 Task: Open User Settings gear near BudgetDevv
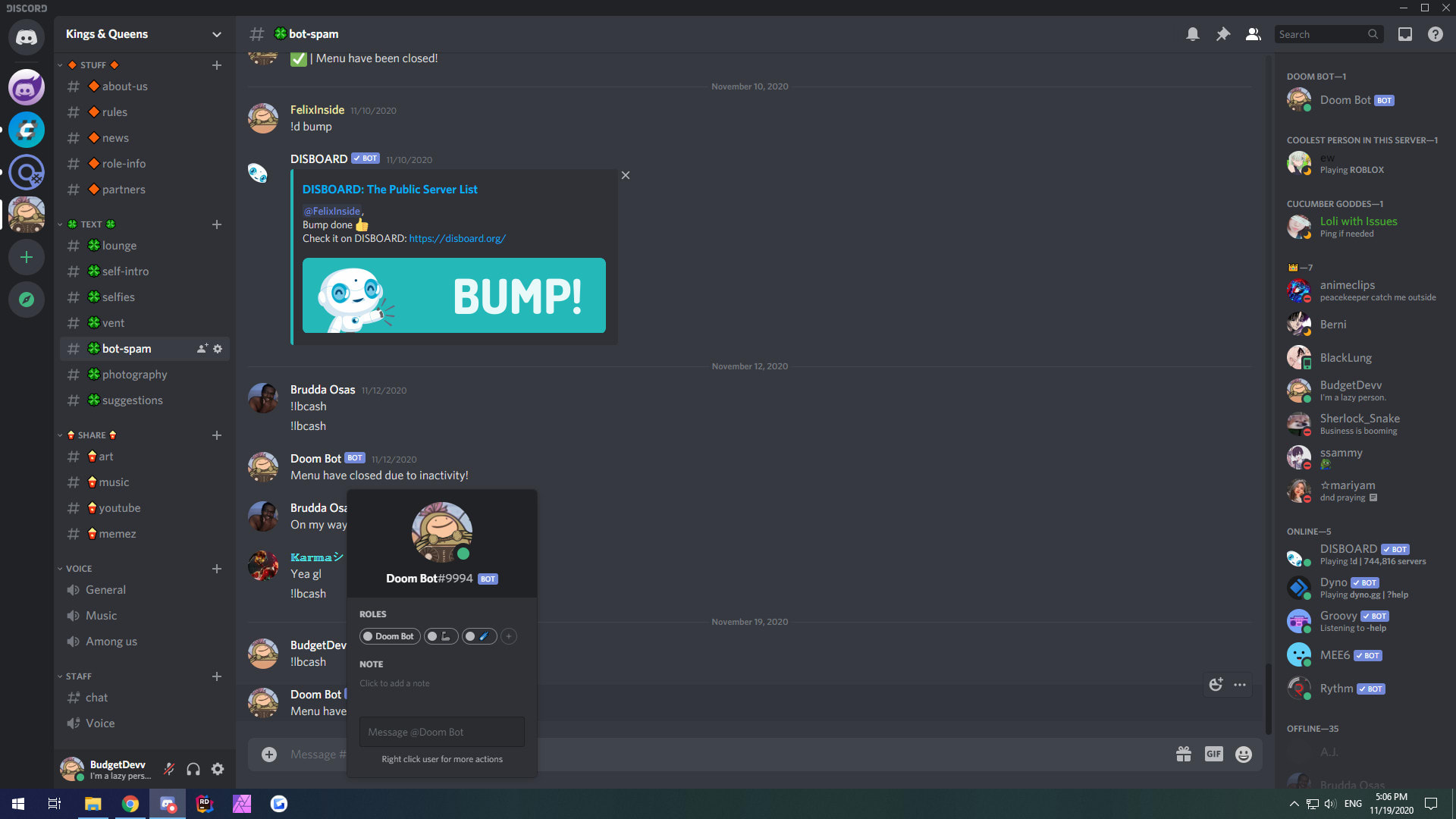pyautogui.click(x=218, y=768)
